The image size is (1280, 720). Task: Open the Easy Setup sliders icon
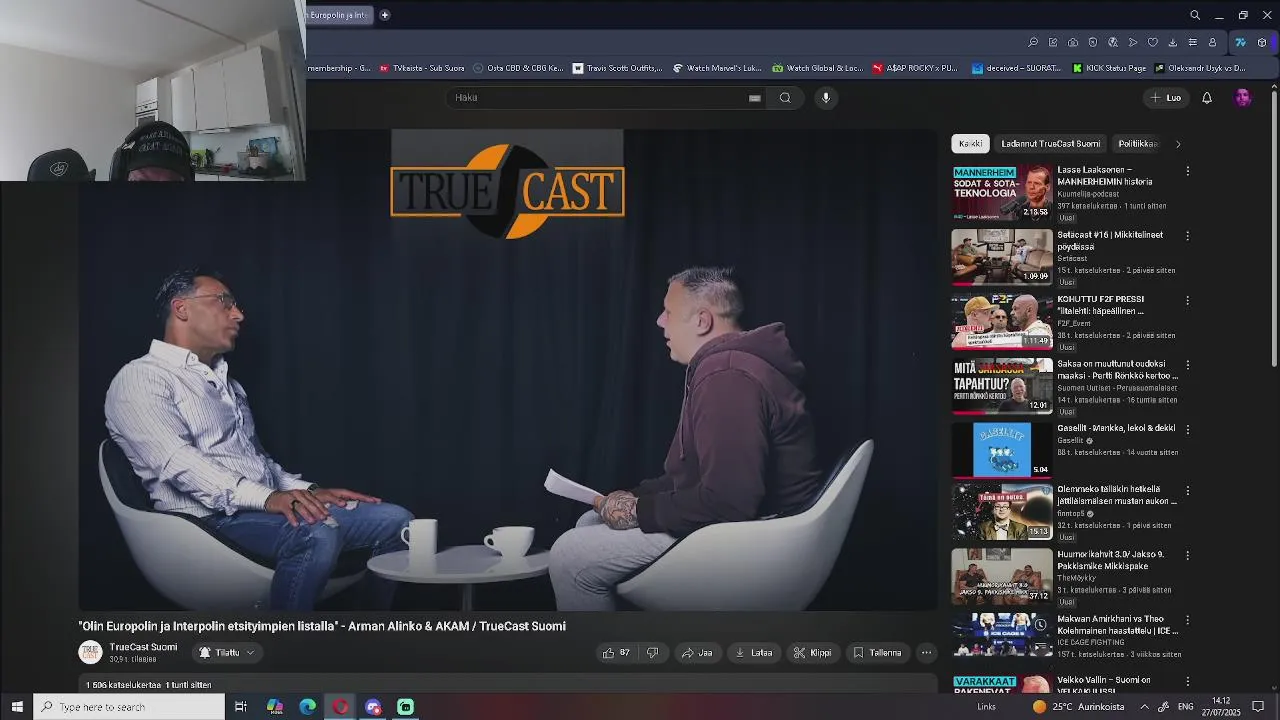tap(1193, 42)
